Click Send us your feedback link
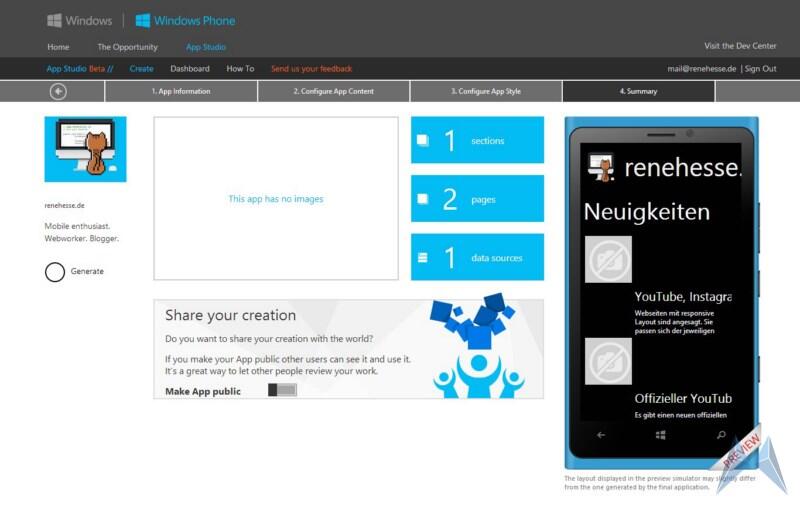Viewport: 800px width, 507px height. [x=311, y=69]
